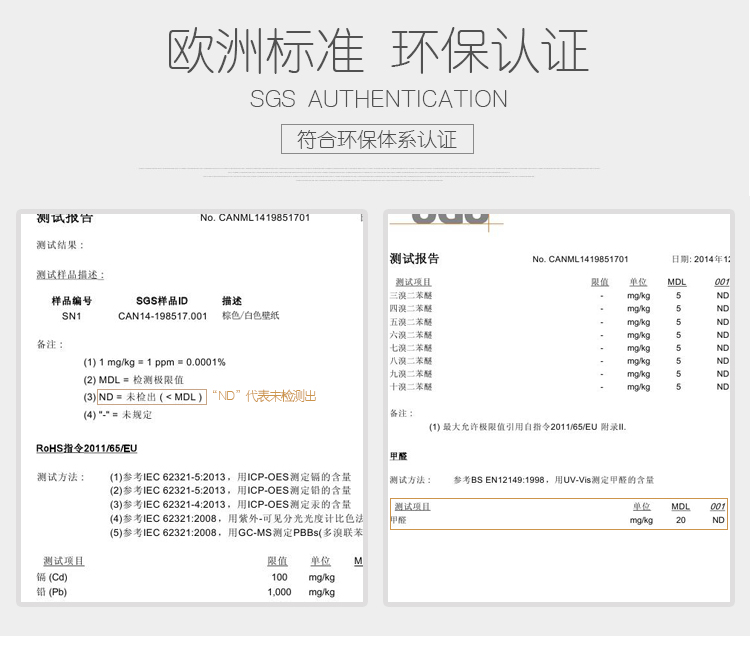750x648 pixels.
Task: Click the method line 参考BS EN12149:1998
Action: click(x=553, y=480)
